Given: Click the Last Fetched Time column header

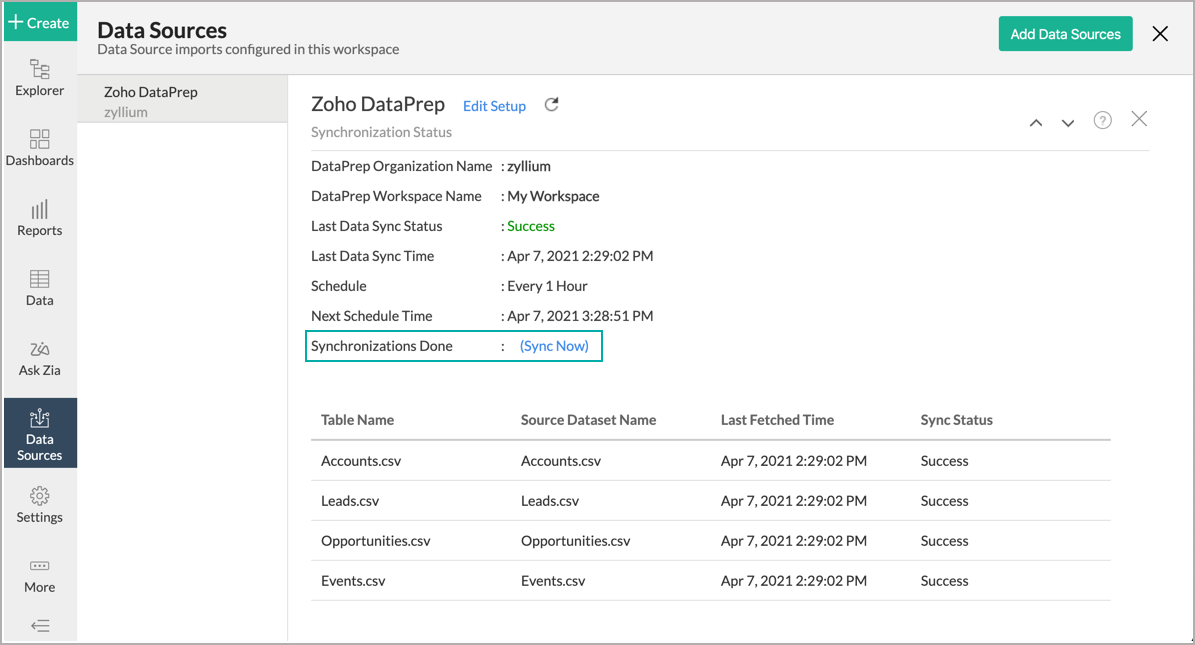Looking at the screenshot, I should 777,419.
